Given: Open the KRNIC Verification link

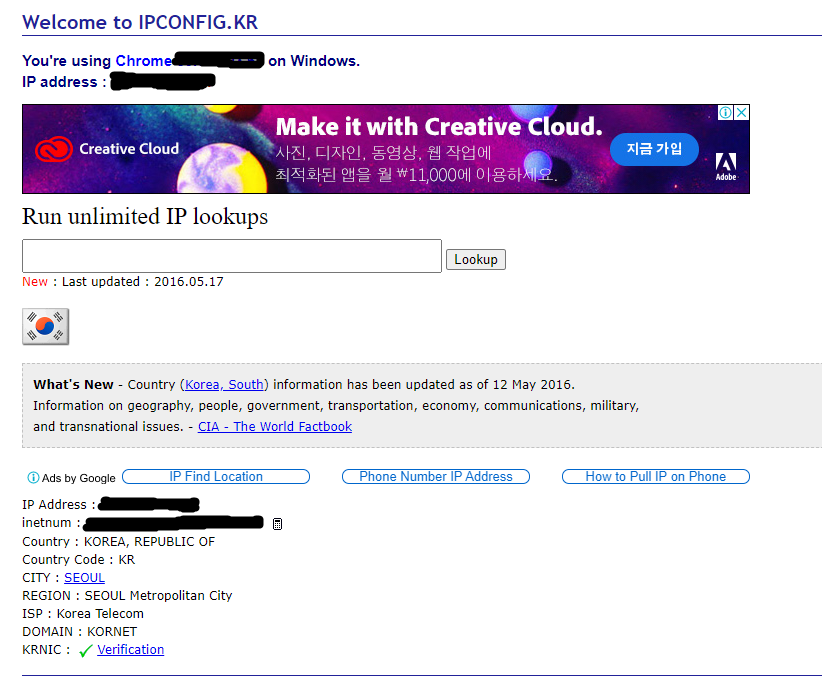Looking at the screenshot, I should click(x=131, y=649).
